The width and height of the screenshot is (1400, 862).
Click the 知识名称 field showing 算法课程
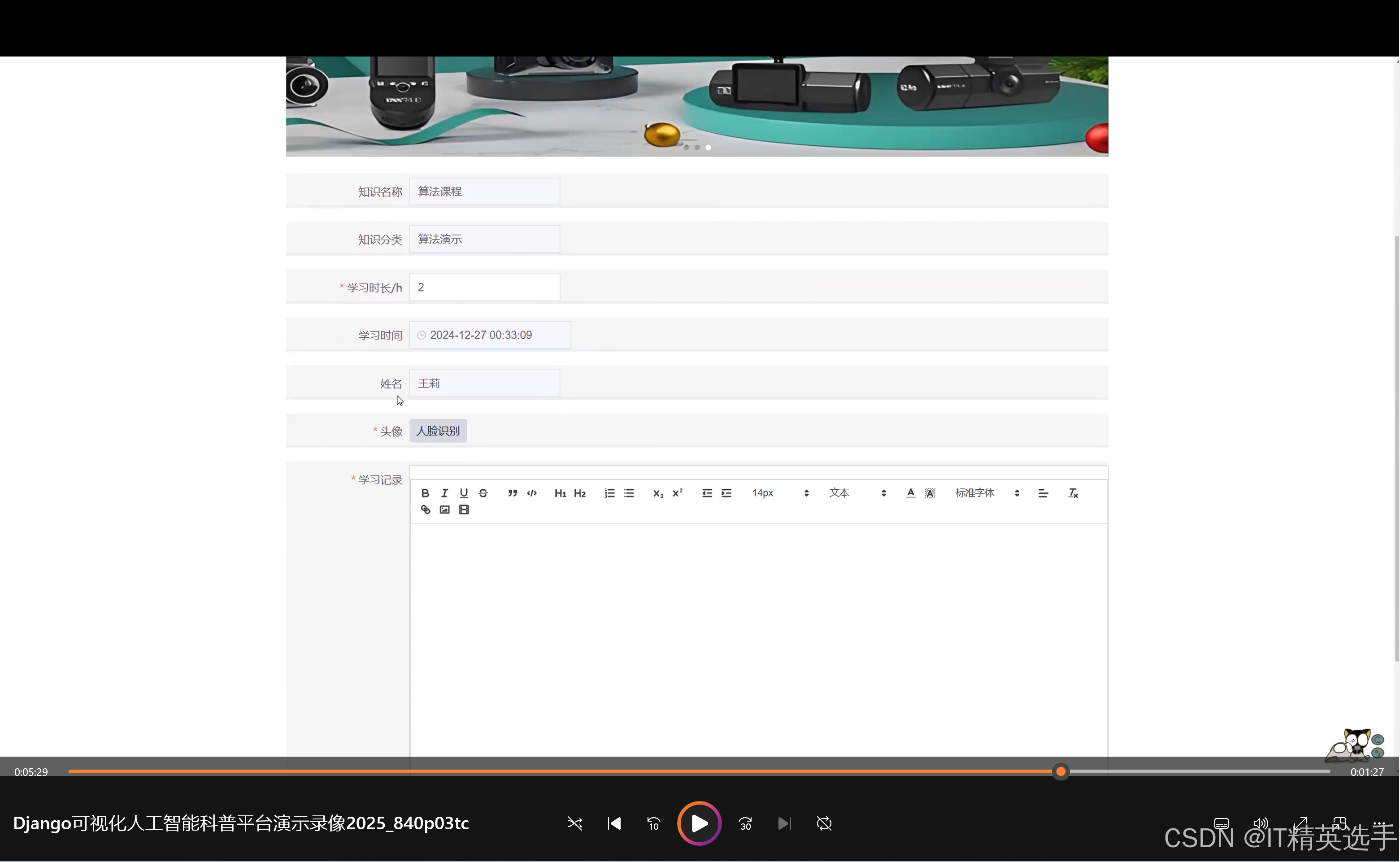pos(484,192)
